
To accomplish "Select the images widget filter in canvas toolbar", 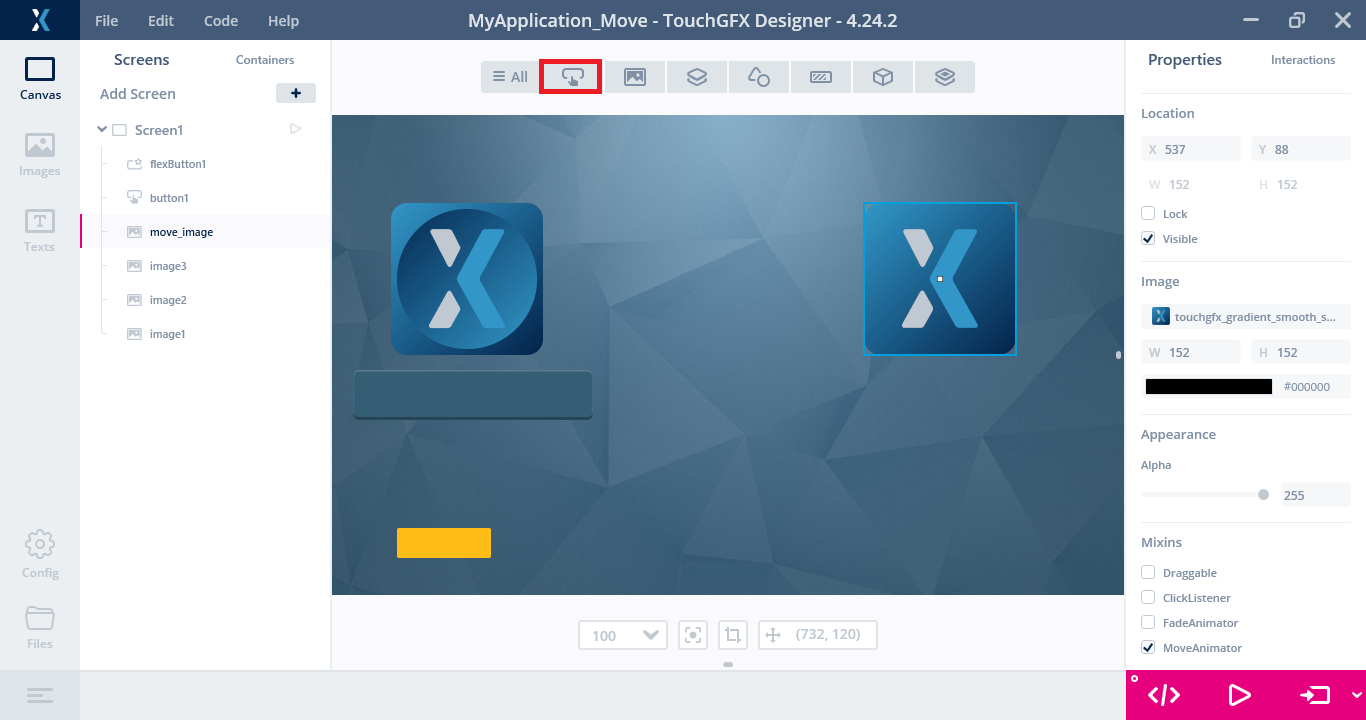I will [635, 76].
